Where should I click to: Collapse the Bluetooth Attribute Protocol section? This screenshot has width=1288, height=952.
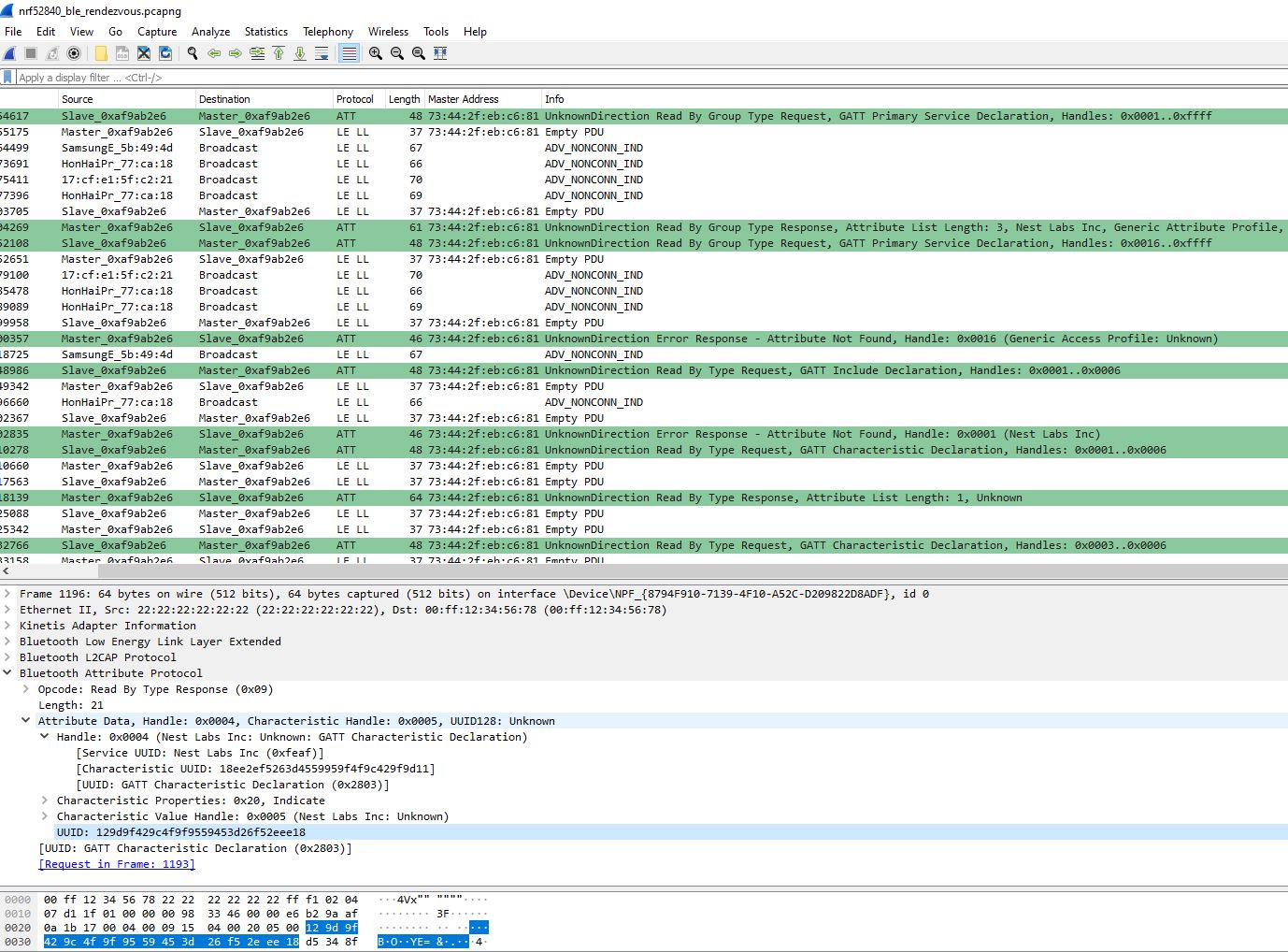(x=8, y=672)
